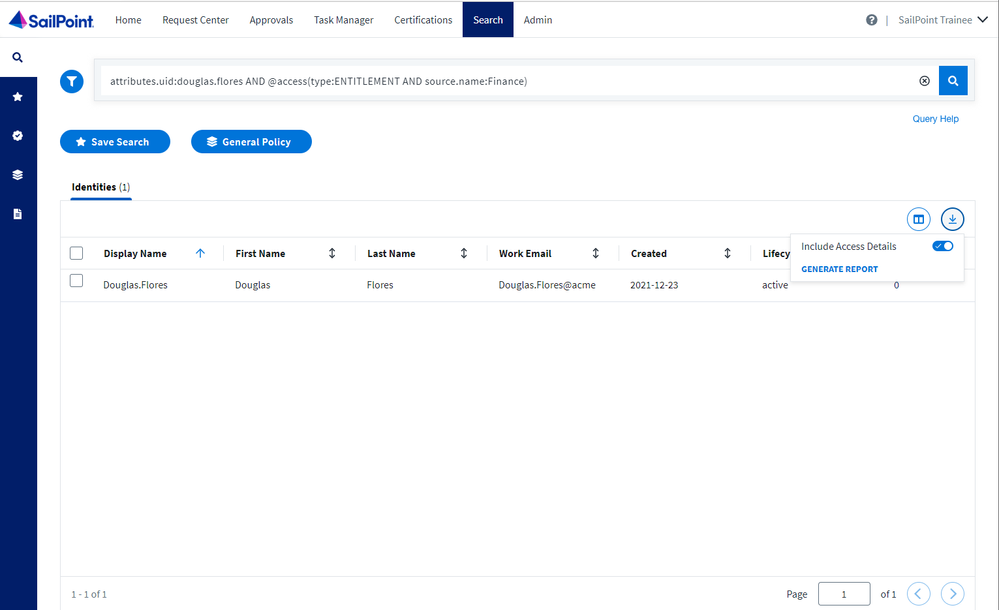Open the column chooser icon

tap(918, 219)
